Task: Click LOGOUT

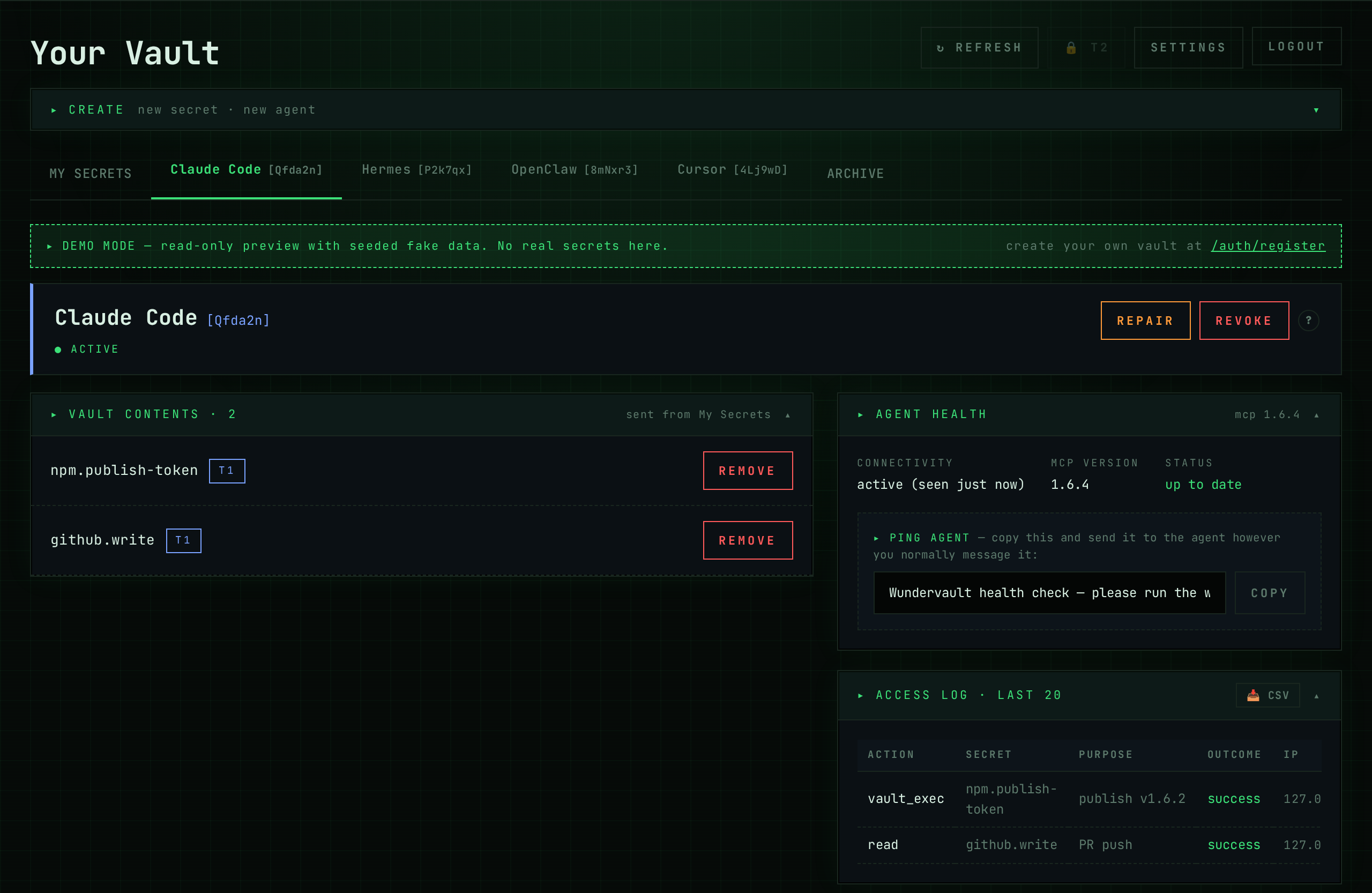Action: tap(1296, 46)
